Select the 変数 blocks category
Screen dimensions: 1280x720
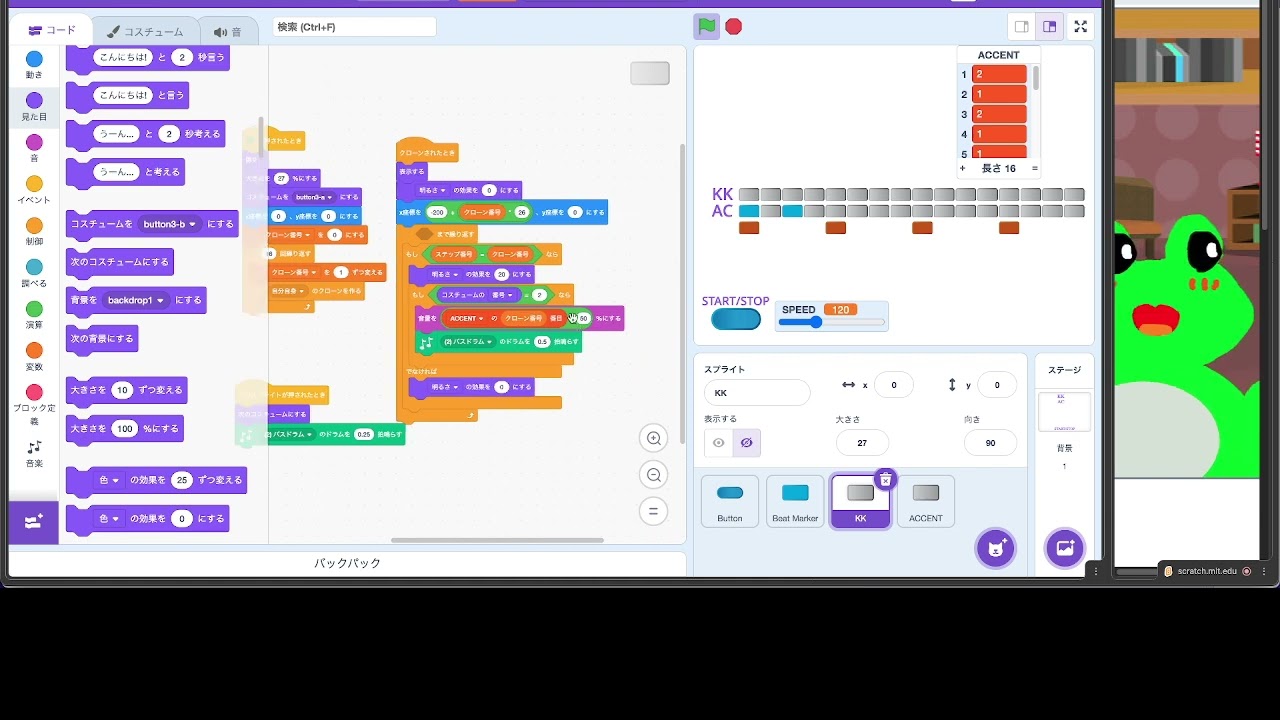click(x=34, y=357)
